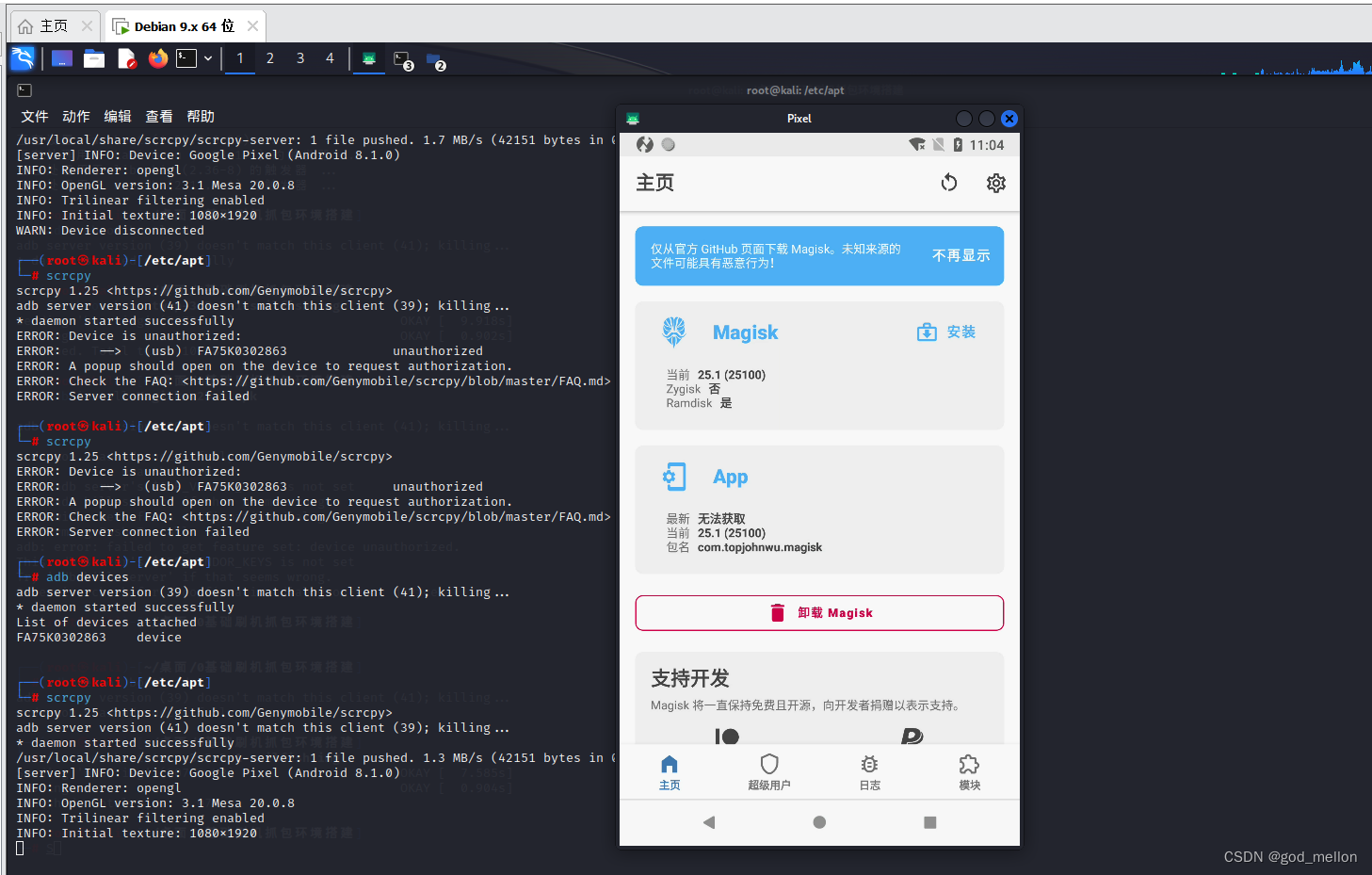This screenshot has height=875, width=1372.
Task: Show desktop via the taskbar panel icon
Action: click(62, 58)
